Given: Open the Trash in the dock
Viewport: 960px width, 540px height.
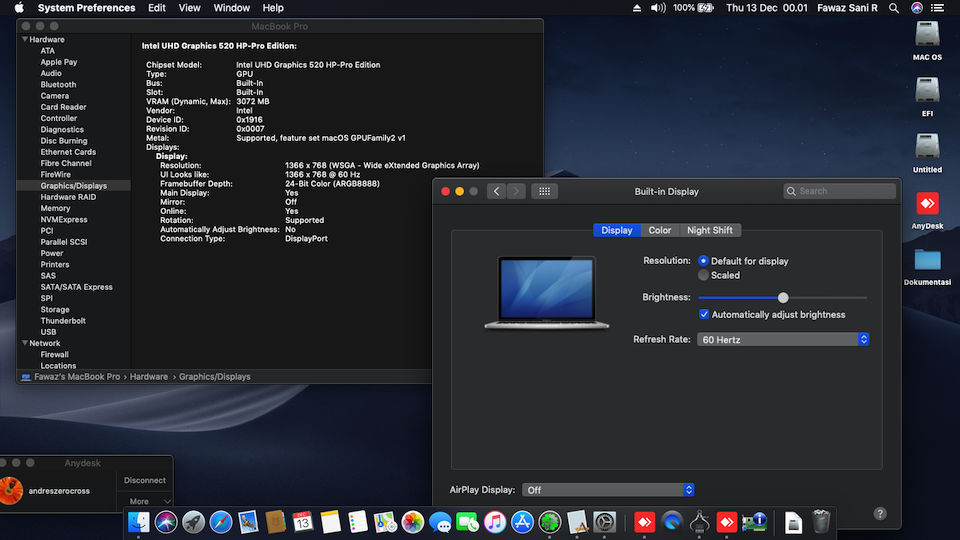Looking at the screenshot, I should 821,521.
